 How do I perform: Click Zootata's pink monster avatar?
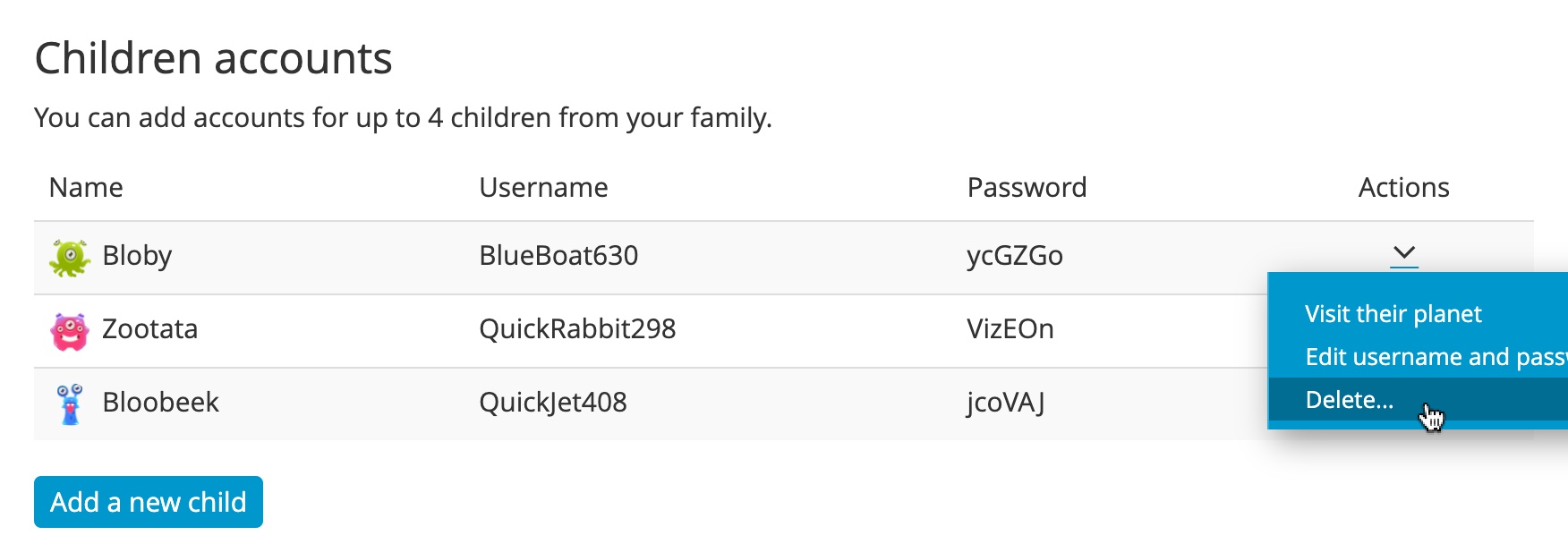[70, 331]
